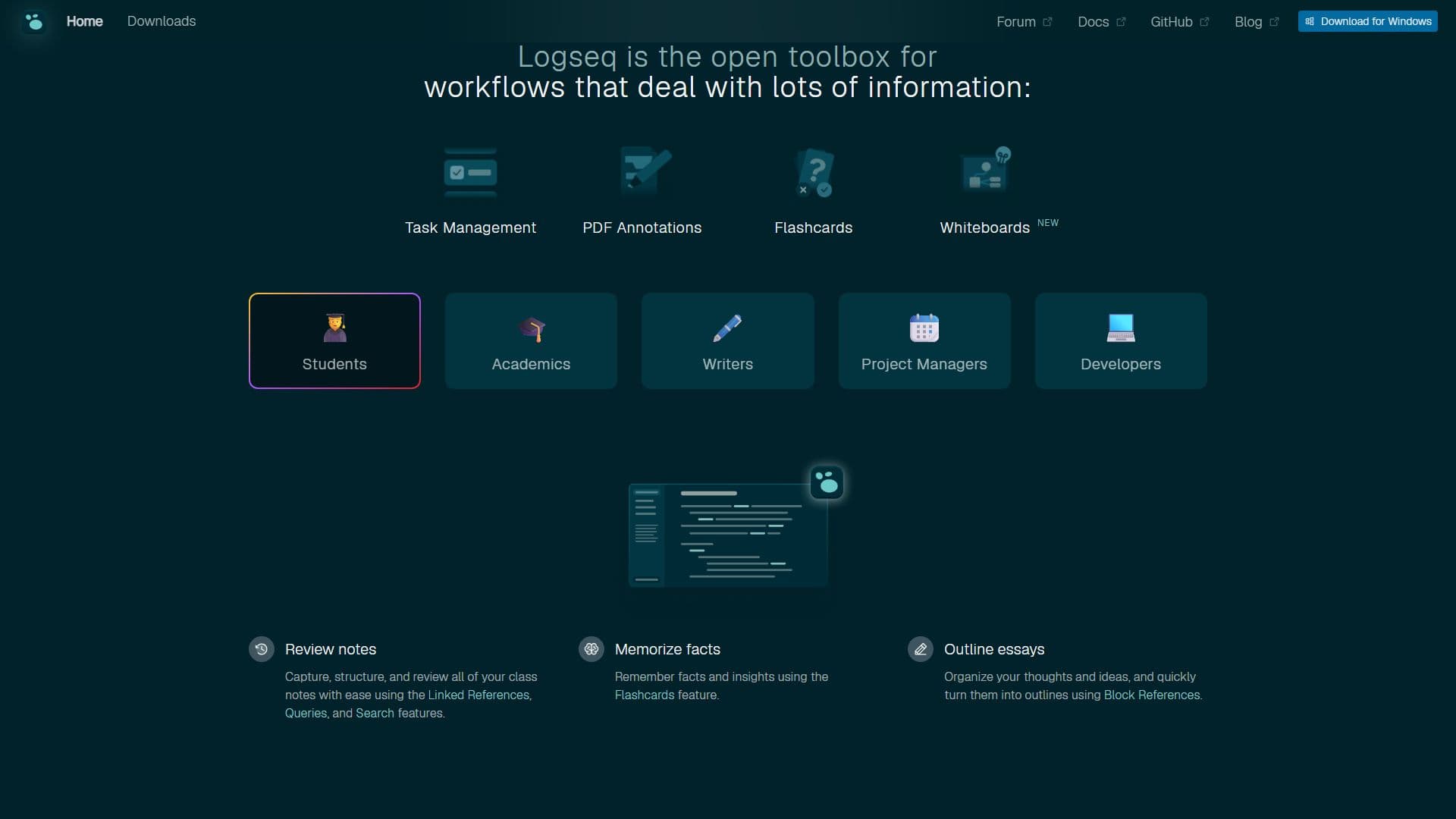Click the Task Management checklist icon
Screen dimensions: 1456x819
click(x=470, y=172)
